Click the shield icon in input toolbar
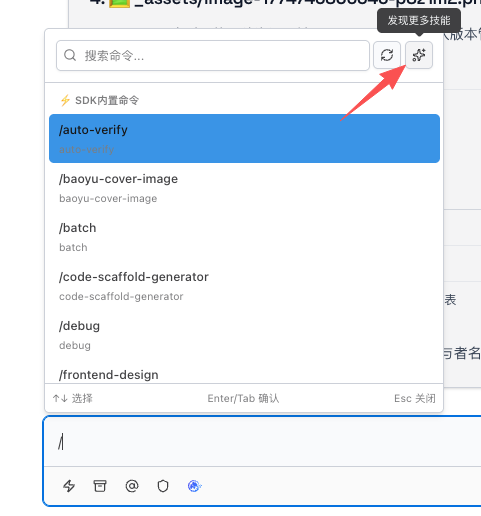 click(163, 486)
